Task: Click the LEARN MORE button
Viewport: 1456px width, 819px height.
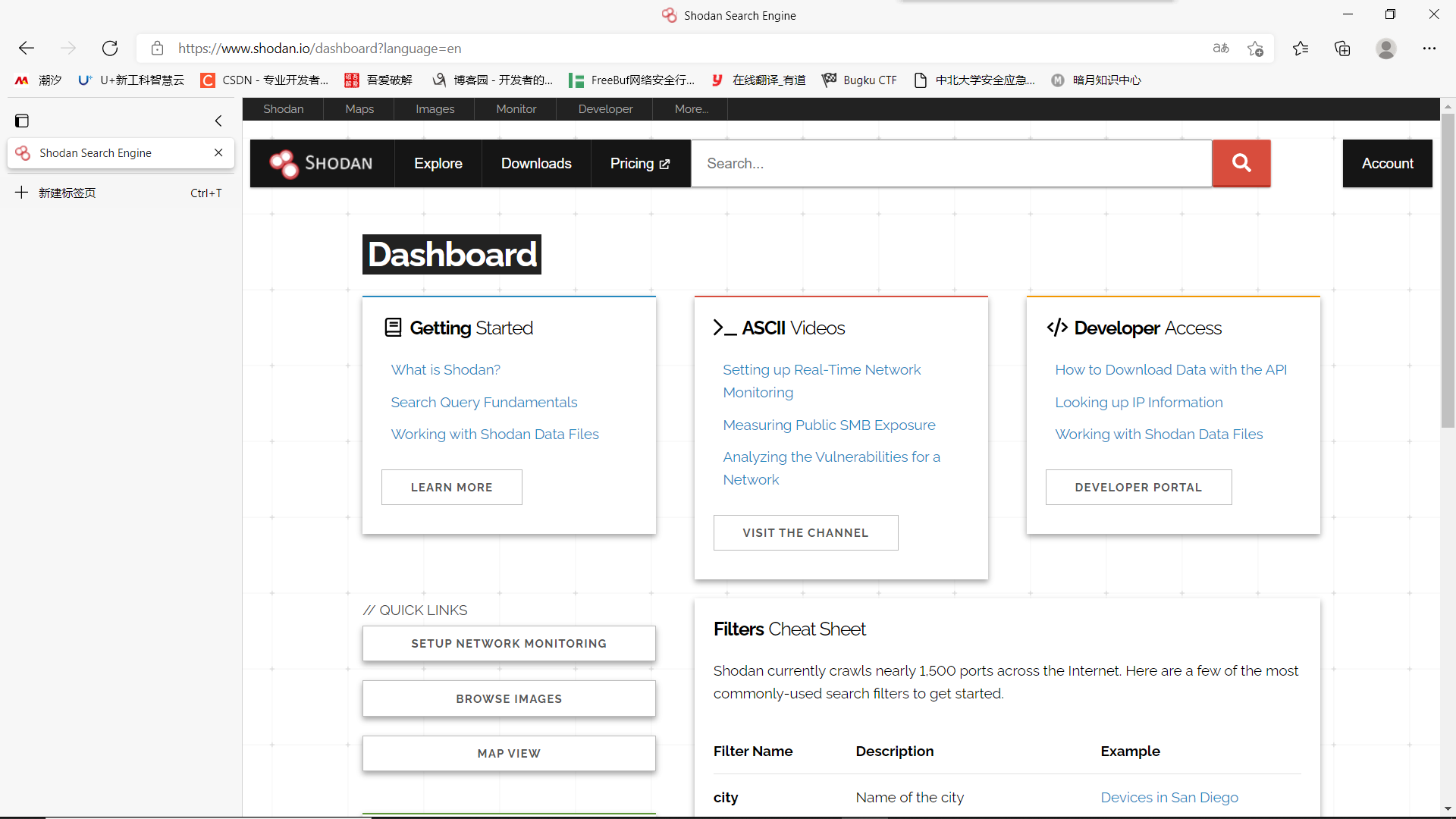Action: pos(451,487)
